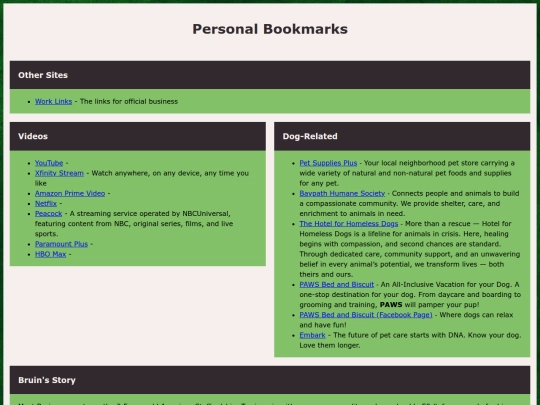Click 'theirs and ours.' text
Image resolution: width=540 pixels, height=405 pixels.
pyautogui.click(x=326, y=274)
